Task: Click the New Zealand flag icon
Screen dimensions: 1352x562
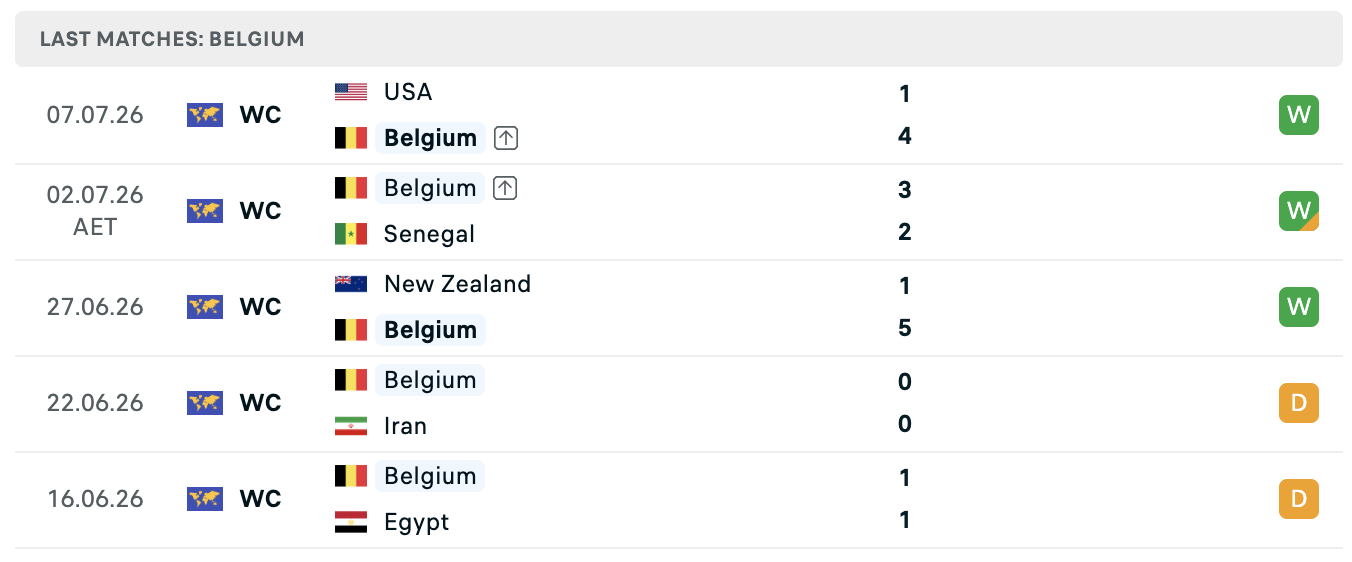Action: click(351, 284)
